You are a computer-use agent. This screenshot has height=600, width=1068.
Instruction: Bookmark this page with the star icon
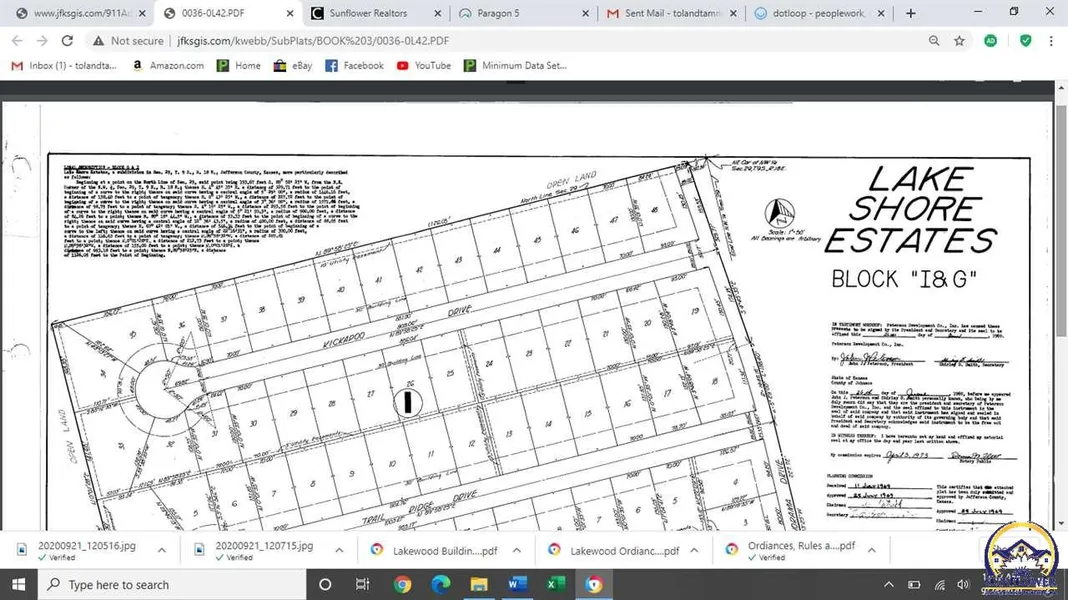click(959, 41)
